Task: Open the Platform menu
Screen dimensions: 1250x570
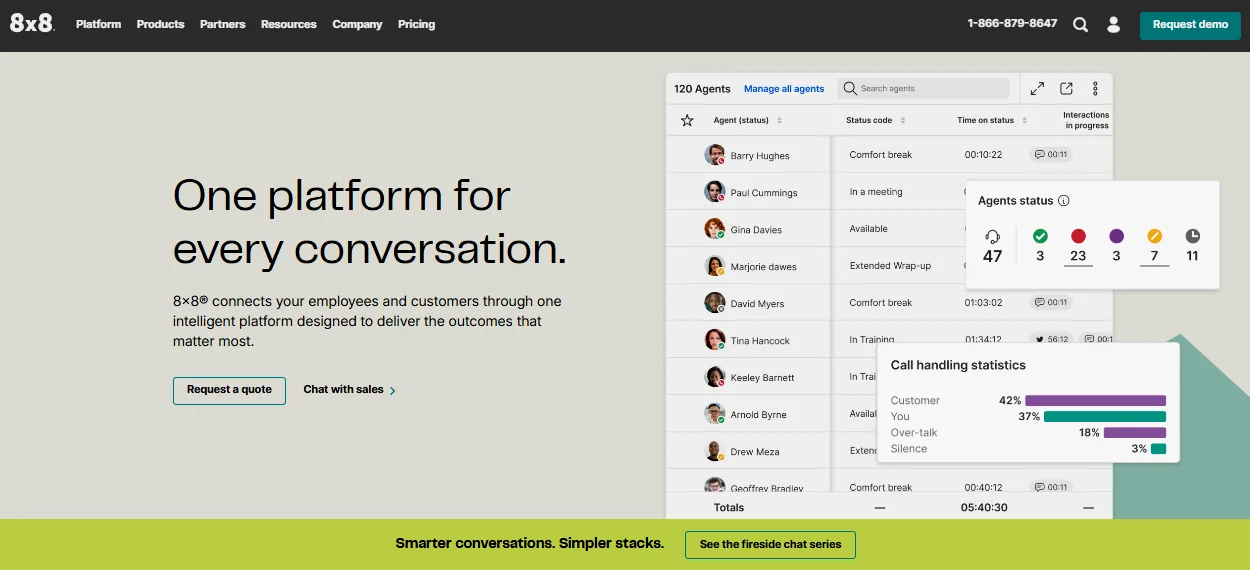Action: pos(98,24)
